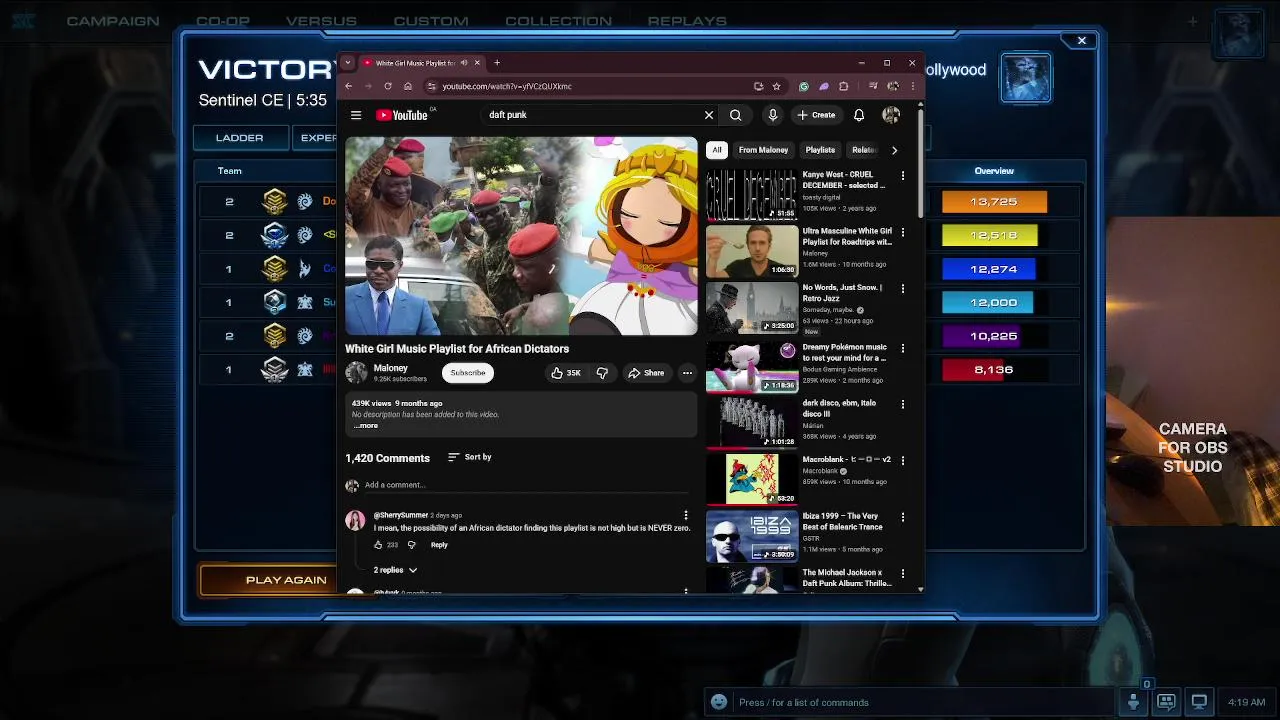Clear the 'daft punk' search text

coord(709,115)
